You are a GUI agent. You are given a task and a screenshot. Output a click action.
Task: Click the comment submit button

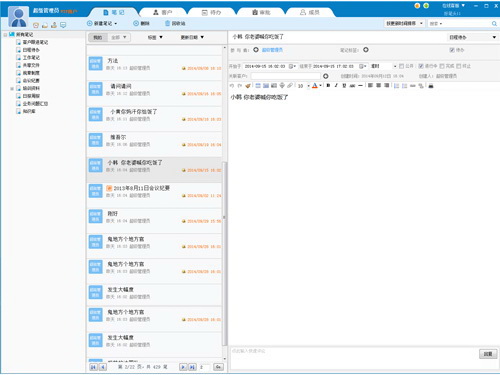pos(488,354)
